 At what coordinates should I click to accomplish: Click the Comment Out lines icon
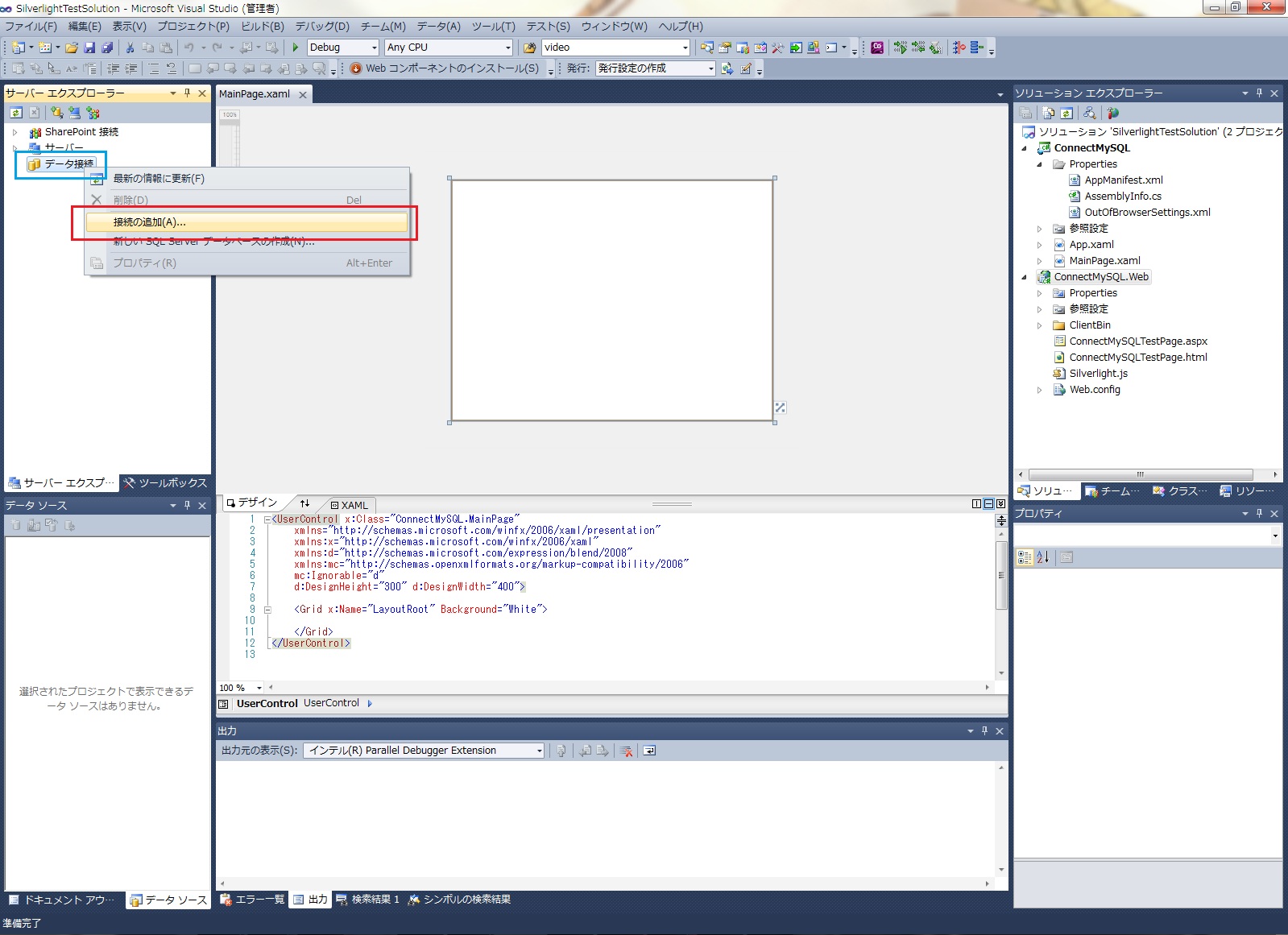[x=153, y=68]
